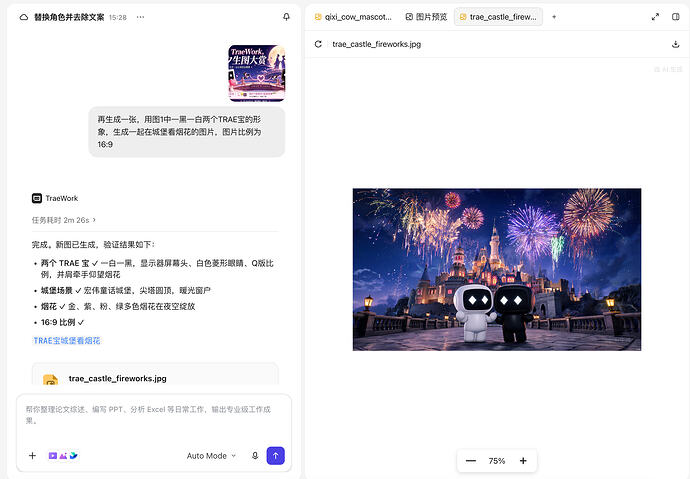
Task: Click the TraeWork poster thumbnail in chat
Action: tap(257, 73)
